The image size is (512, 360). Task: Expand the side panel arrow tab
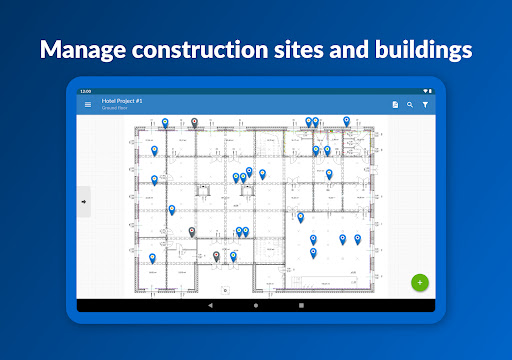coord(84,202)
